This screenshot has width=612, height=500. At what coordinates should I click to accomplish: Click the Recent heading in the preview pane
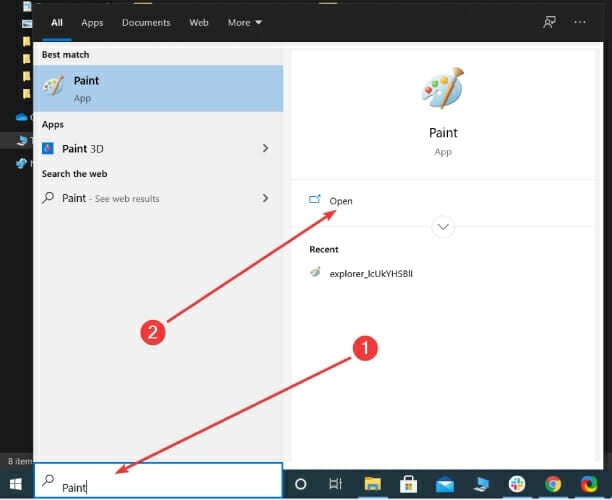pos(324,249)
